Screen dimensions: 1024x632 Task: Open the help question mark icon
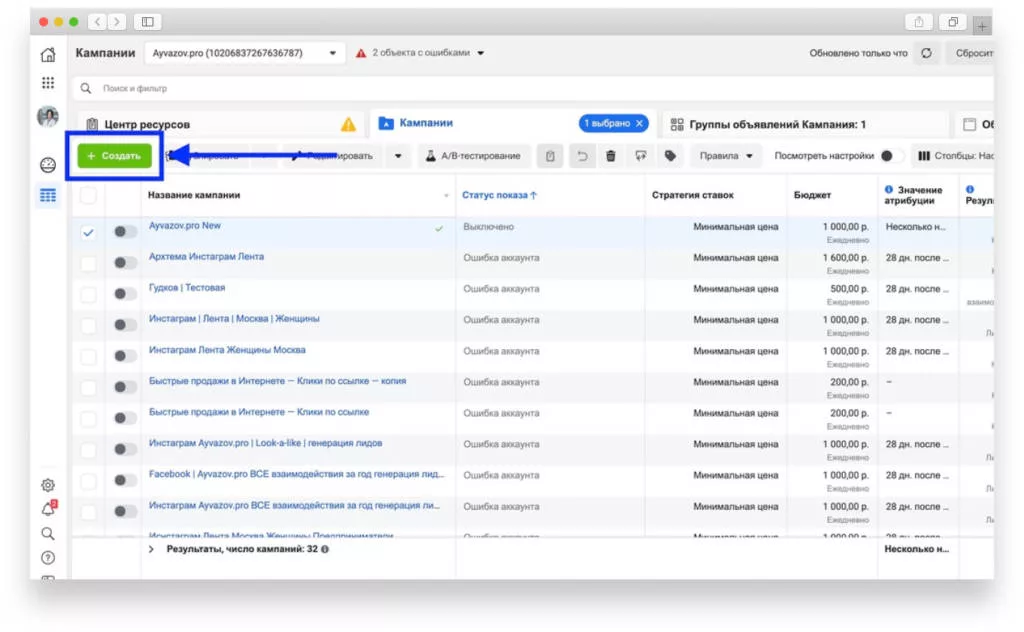click(x=48, y=558)
